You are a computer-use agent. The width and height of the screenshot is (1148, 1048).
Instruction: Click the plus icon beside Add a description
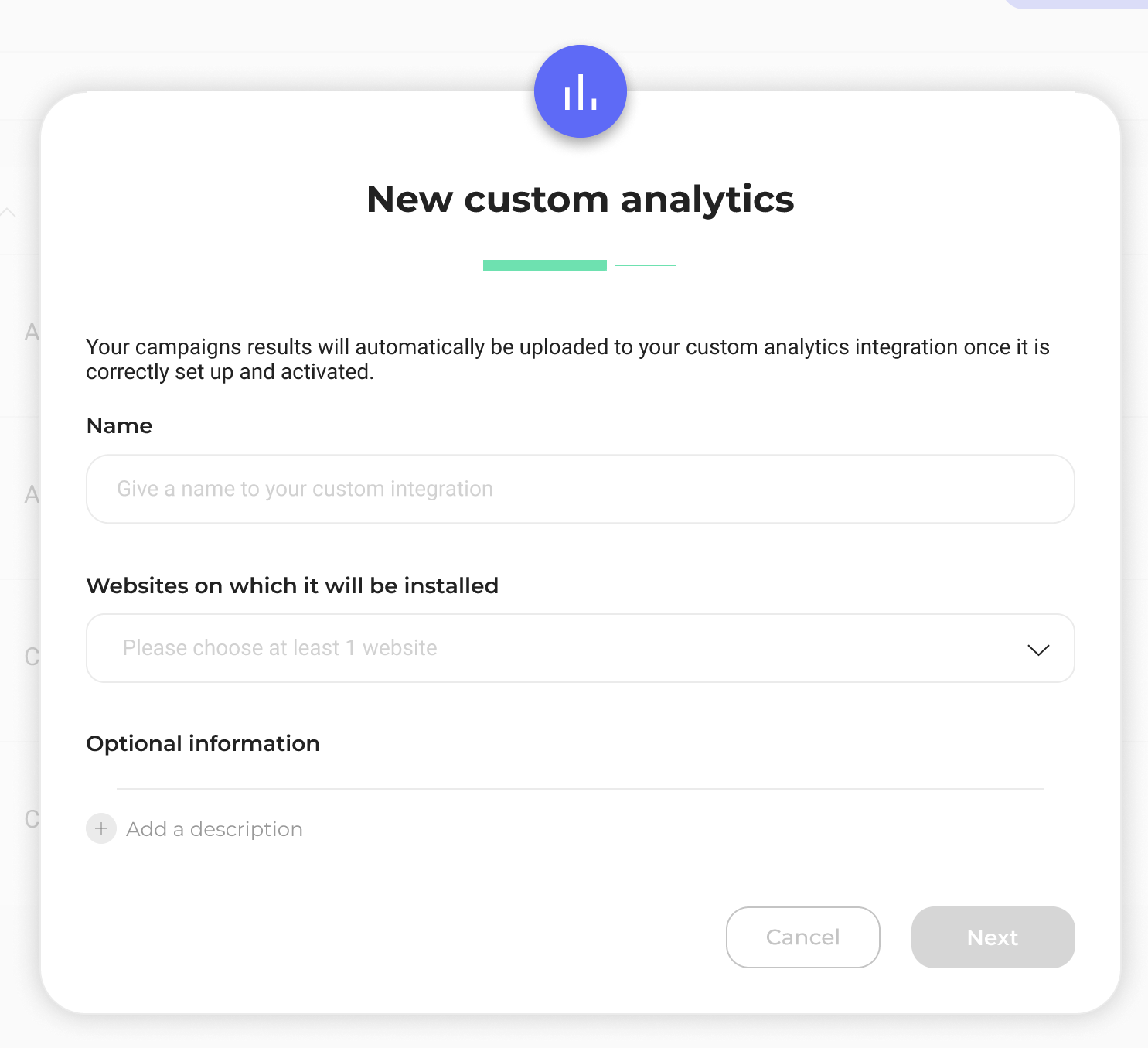click(x=101, y=828)
